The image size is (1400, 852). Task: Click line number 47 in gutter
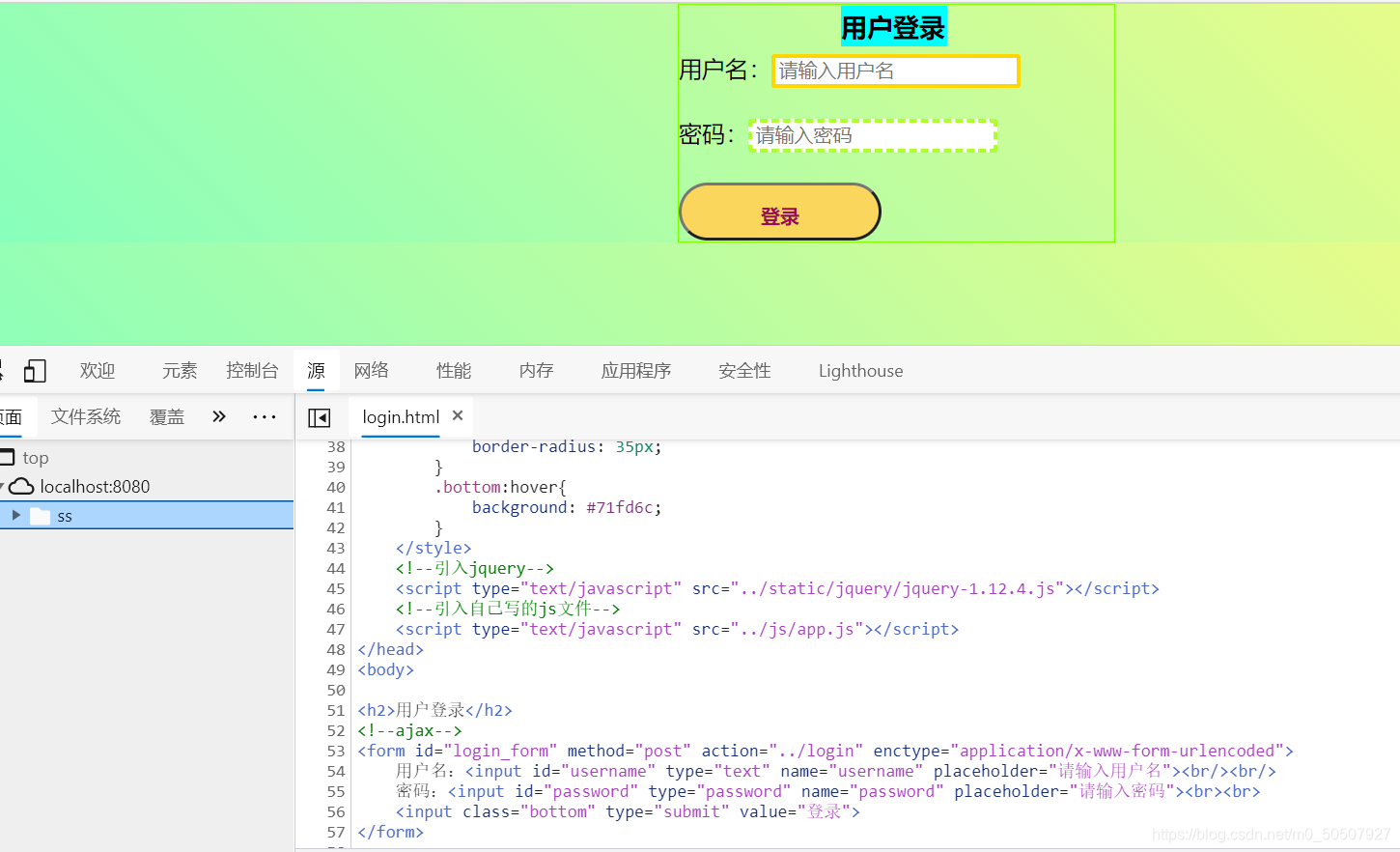(335, 629)
